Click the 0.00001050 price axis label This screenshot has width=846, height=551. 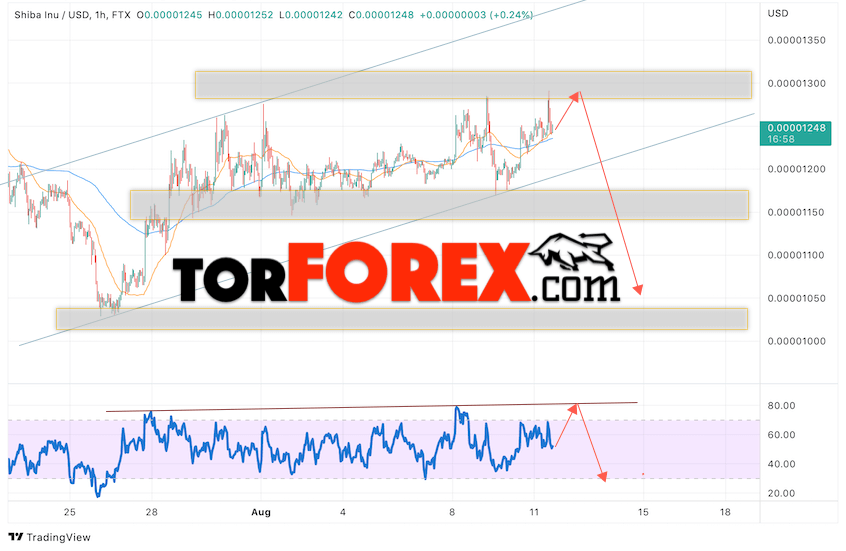coord(796,298)
